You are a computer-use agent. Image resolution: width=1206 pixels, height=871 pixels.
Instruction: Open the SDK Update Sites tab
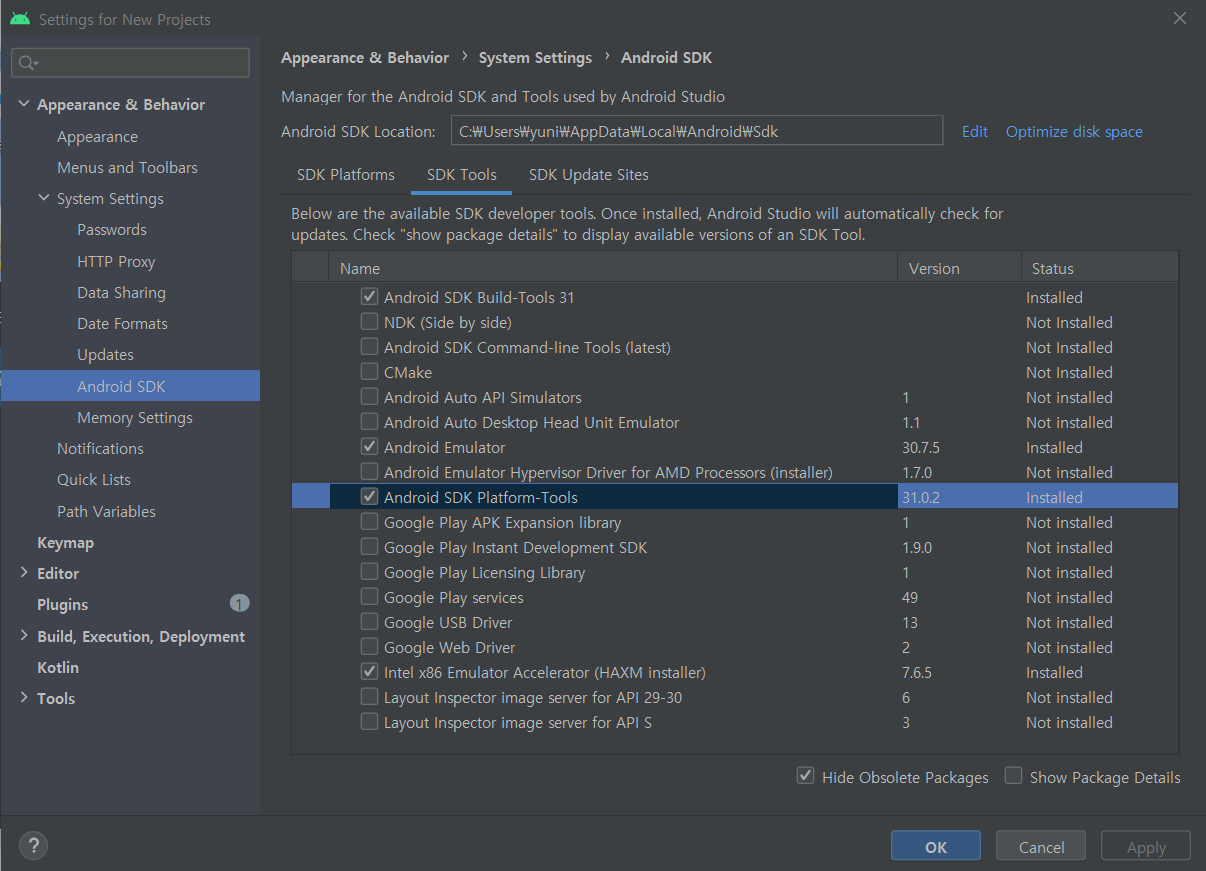(589, 175)
